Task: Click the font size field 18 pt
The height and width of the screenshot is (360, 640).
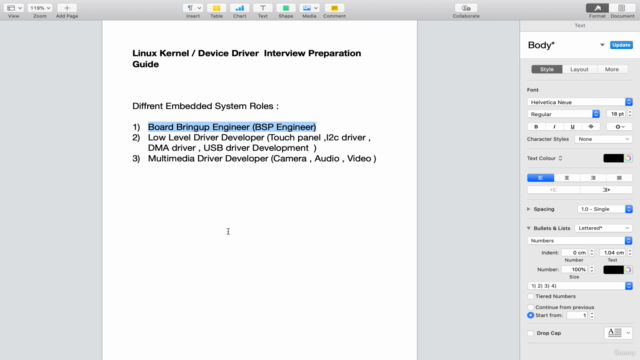Action: (616, 114)
